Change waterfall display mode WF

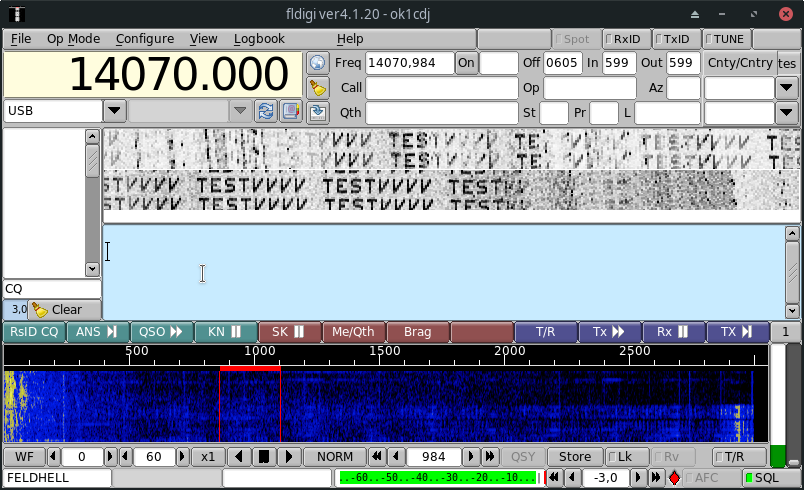tap(24, 457)
